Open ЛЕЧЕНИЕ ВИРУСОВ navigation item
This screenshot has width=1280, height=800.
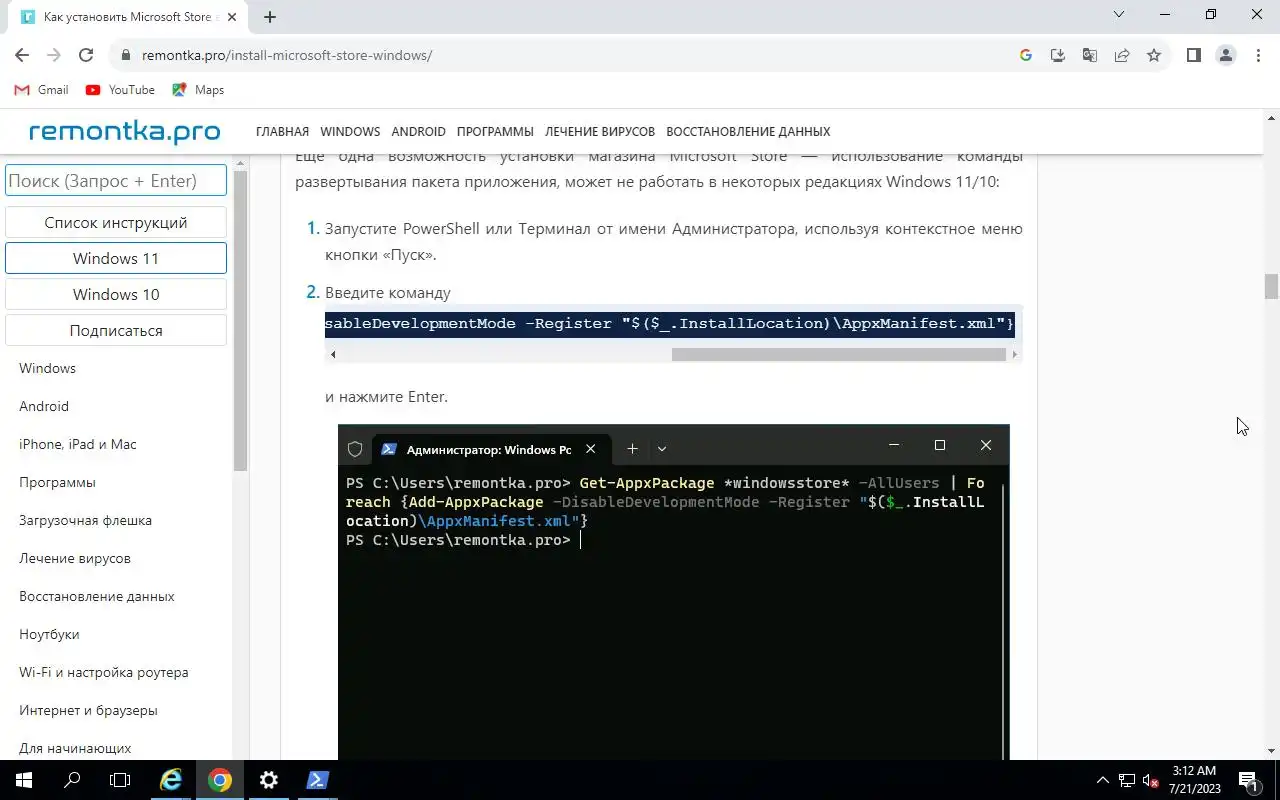pos(600,132)
